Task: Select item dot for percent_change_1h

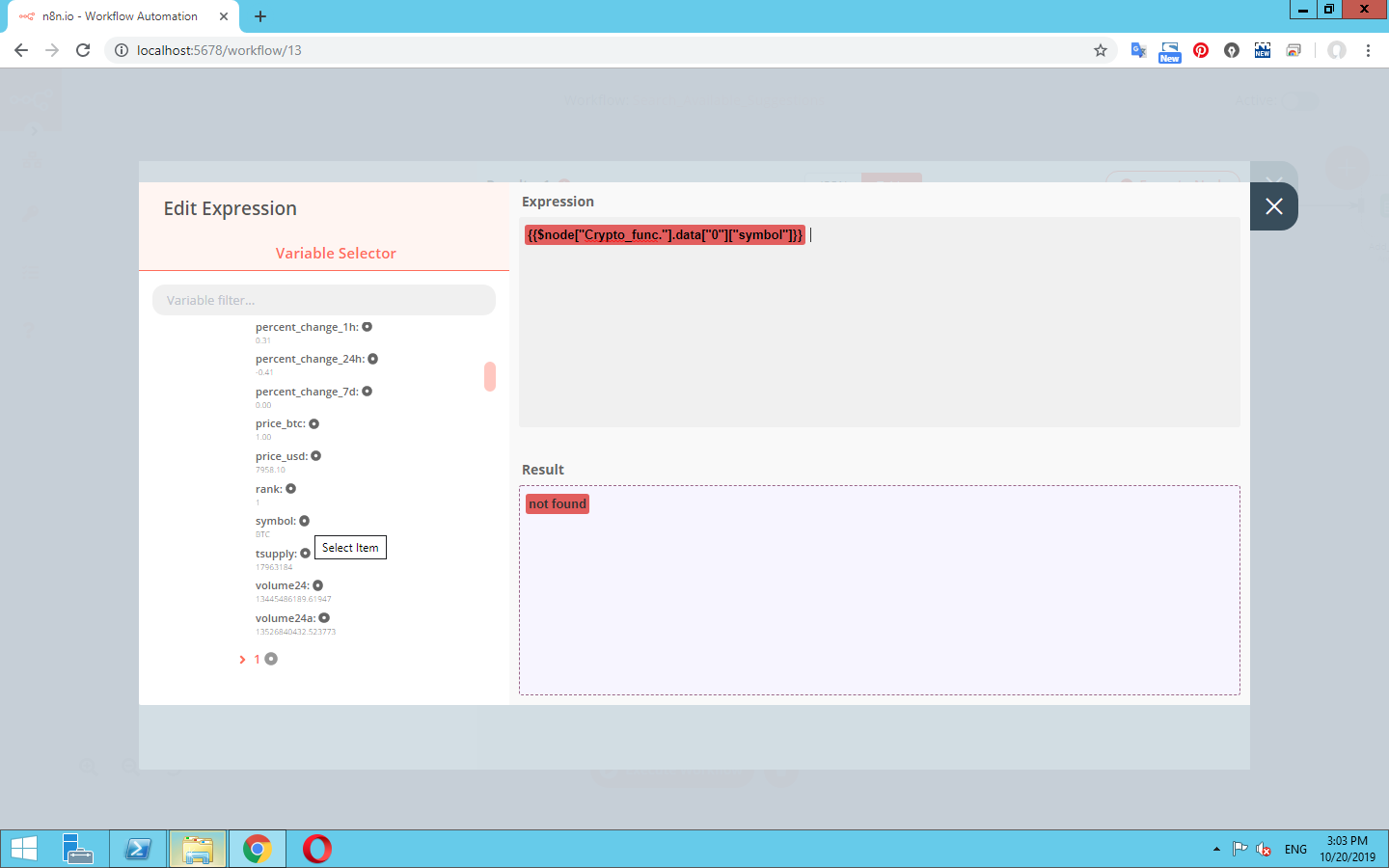Action: [367, 327]
